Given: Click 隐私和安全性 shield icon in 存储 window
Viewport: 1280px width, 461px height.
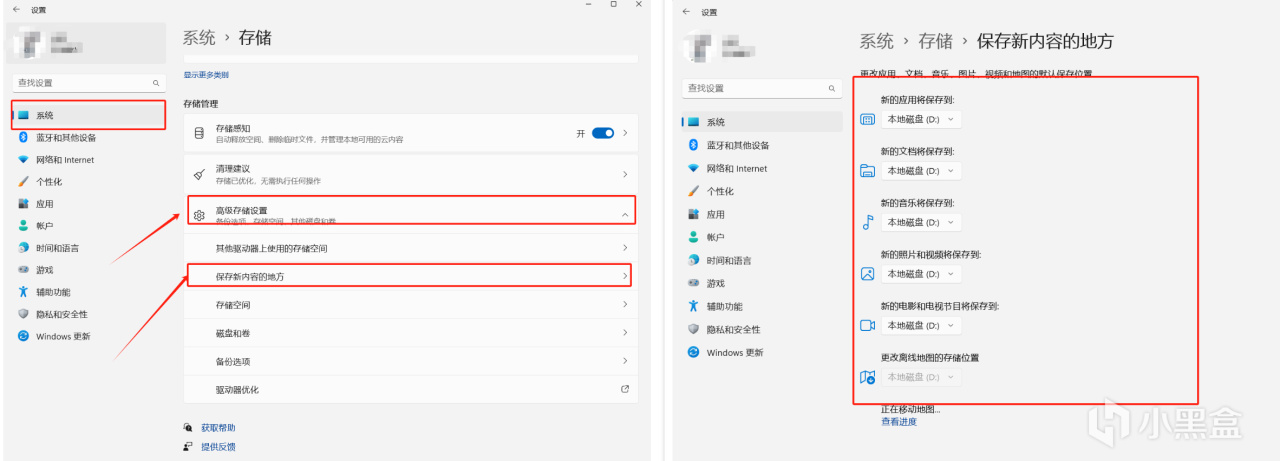Looking at the screenshot, I should pos(24,314).
